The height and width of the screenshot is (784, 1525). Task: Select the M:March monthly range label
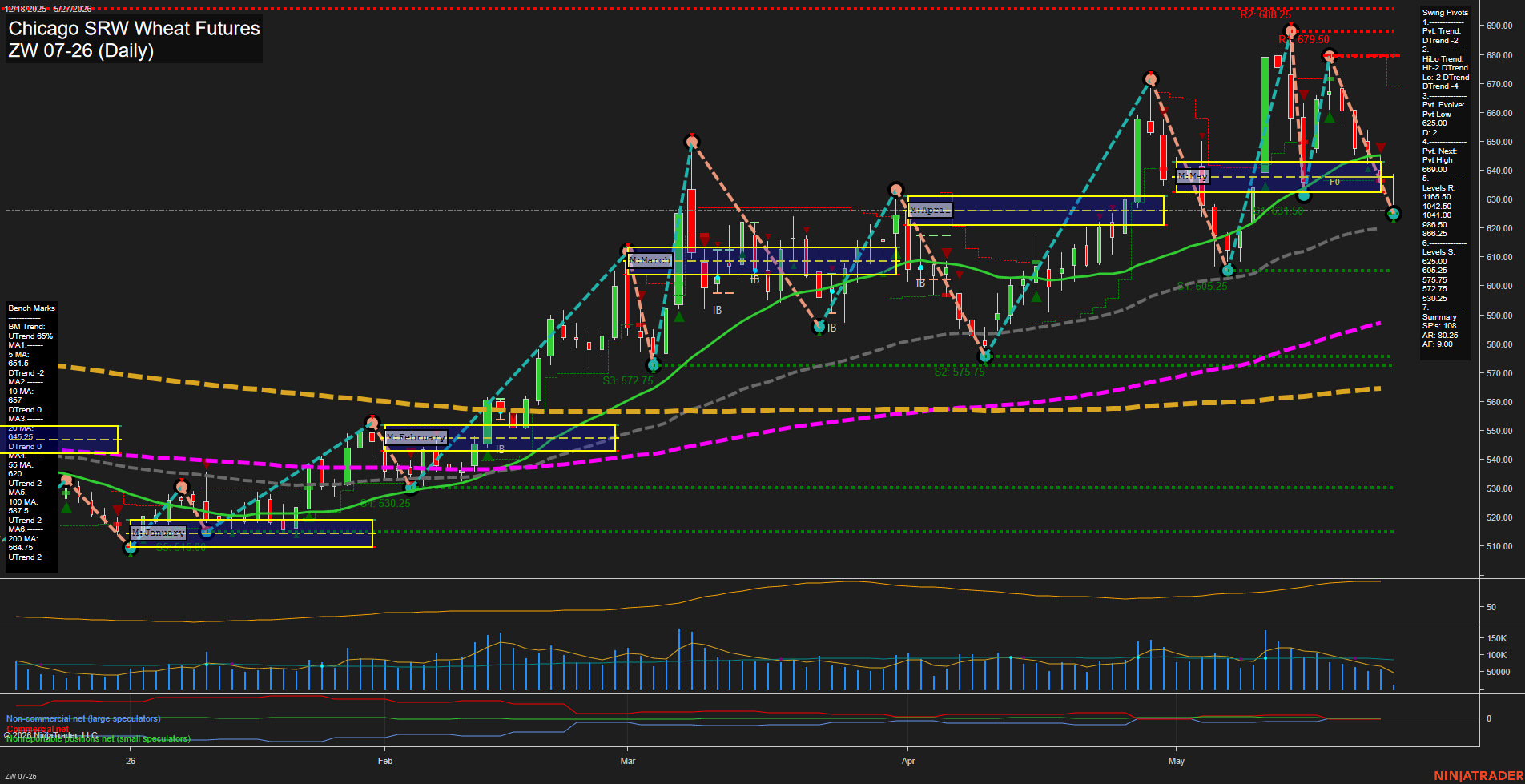[x=650, y=260]
